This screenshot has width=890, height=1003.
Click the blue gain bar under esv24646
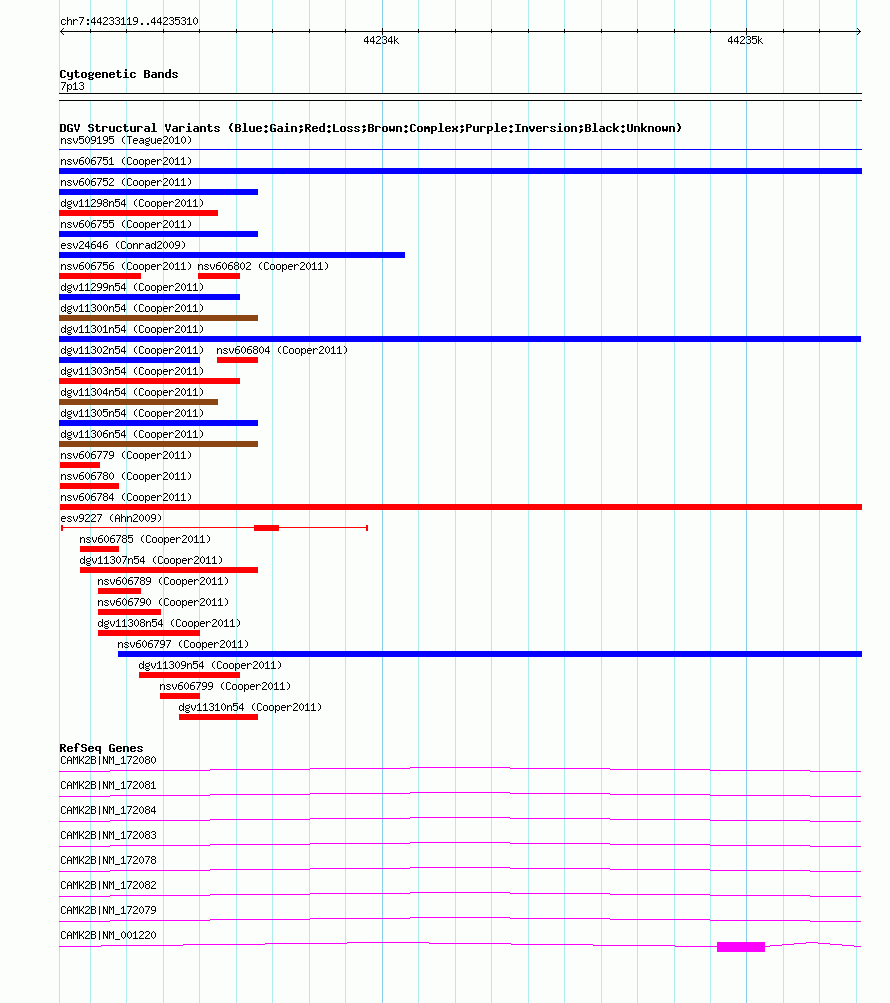click(x=232, y=255)
